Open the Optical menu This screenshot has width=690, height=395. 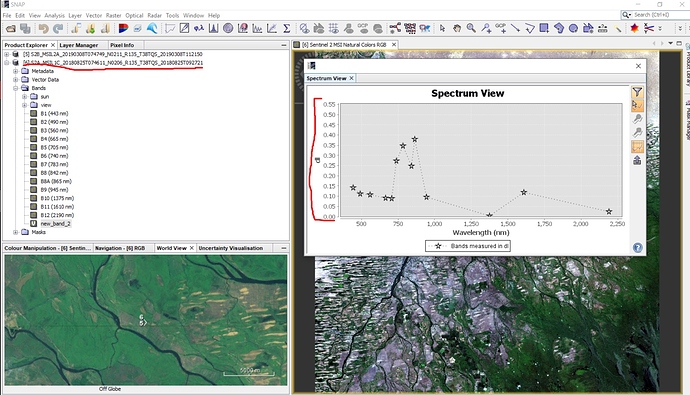[134, 15]
